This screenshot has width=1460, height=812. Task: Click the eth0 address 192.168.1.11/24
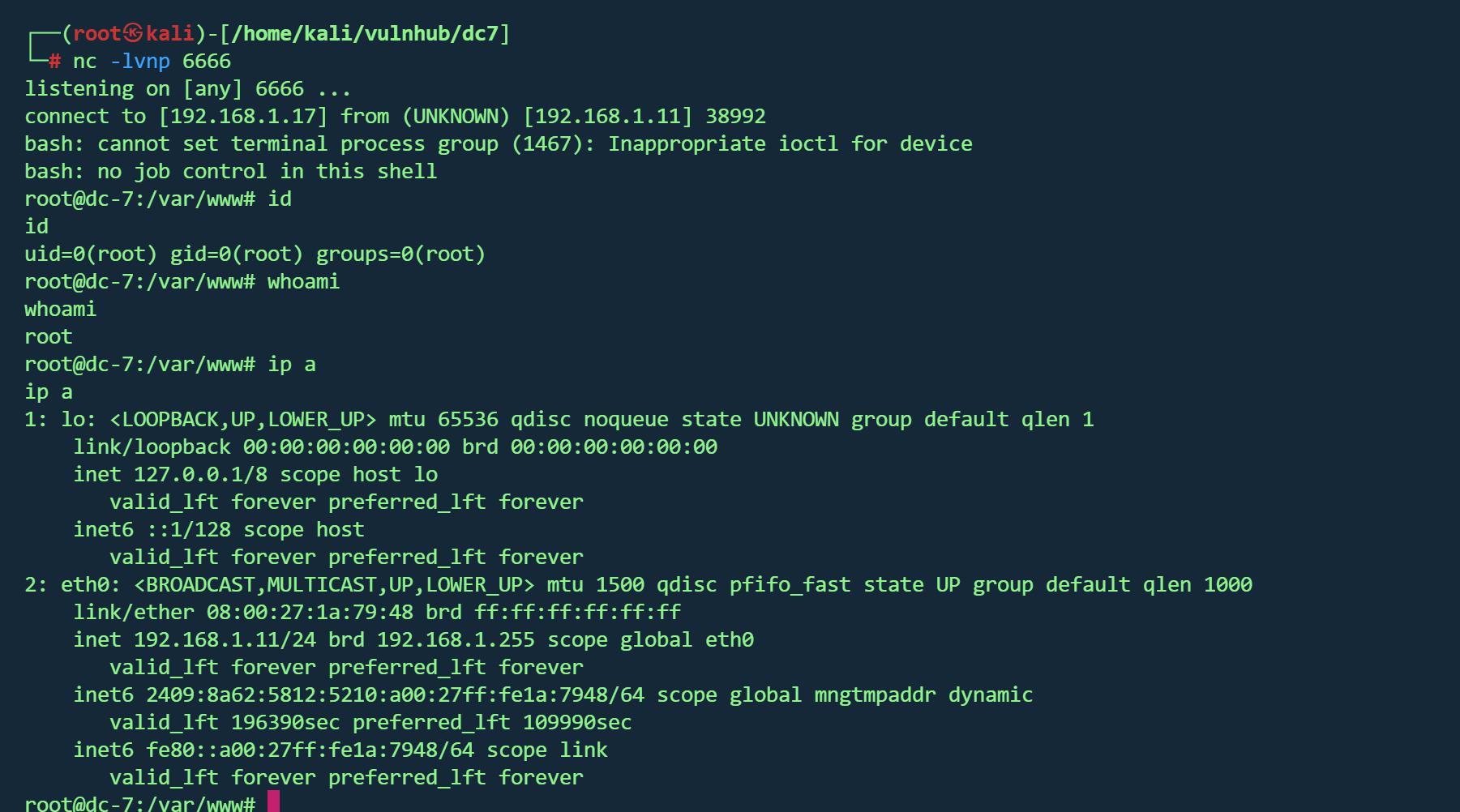[x=225, y=639]
